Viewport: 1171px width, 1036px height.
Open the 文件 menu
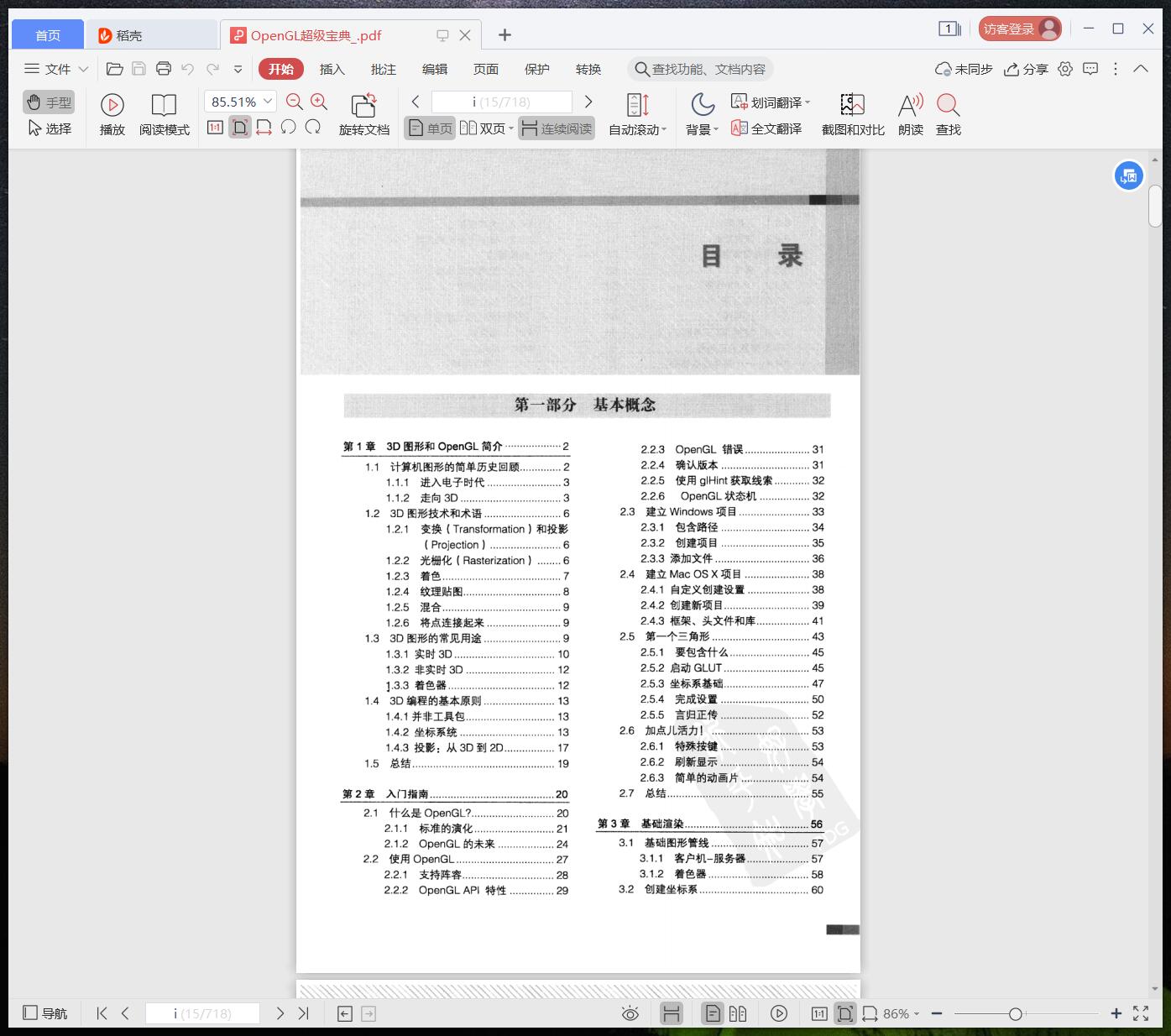[49, 69]
